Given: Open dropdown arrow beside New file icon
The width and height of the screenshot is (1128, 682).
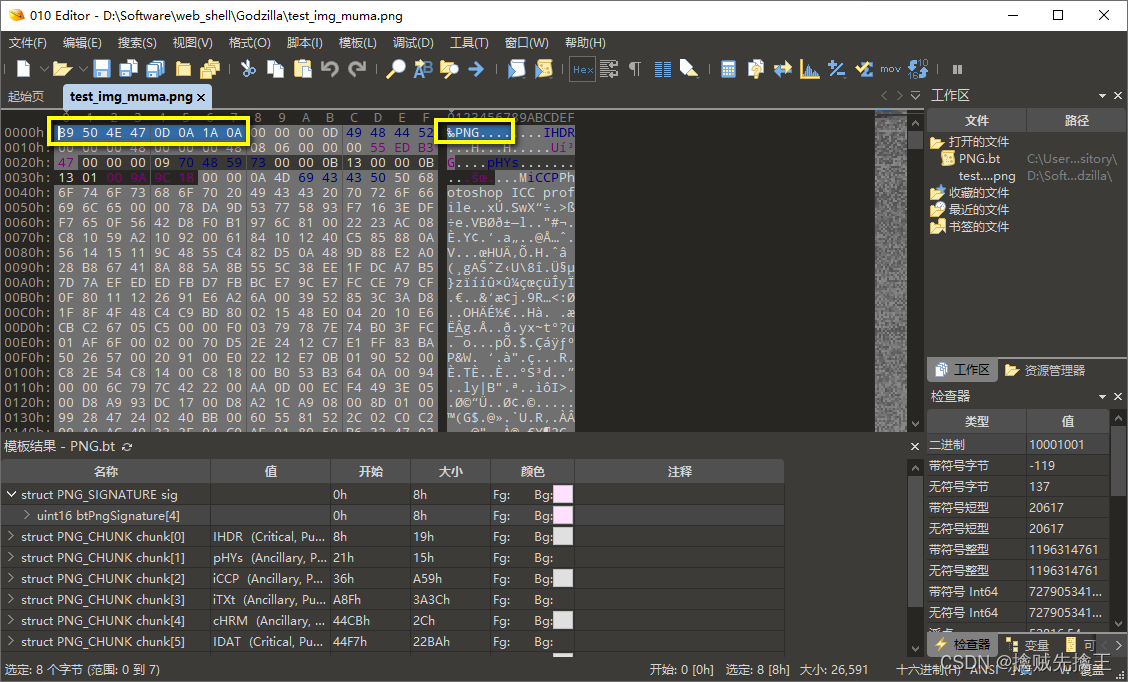Looking at the screenshot, I should 43,69.
